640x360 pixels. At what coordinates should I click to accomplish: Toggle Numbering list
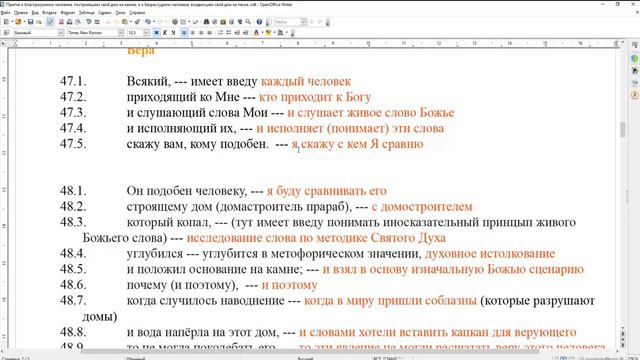click(220, 33)
